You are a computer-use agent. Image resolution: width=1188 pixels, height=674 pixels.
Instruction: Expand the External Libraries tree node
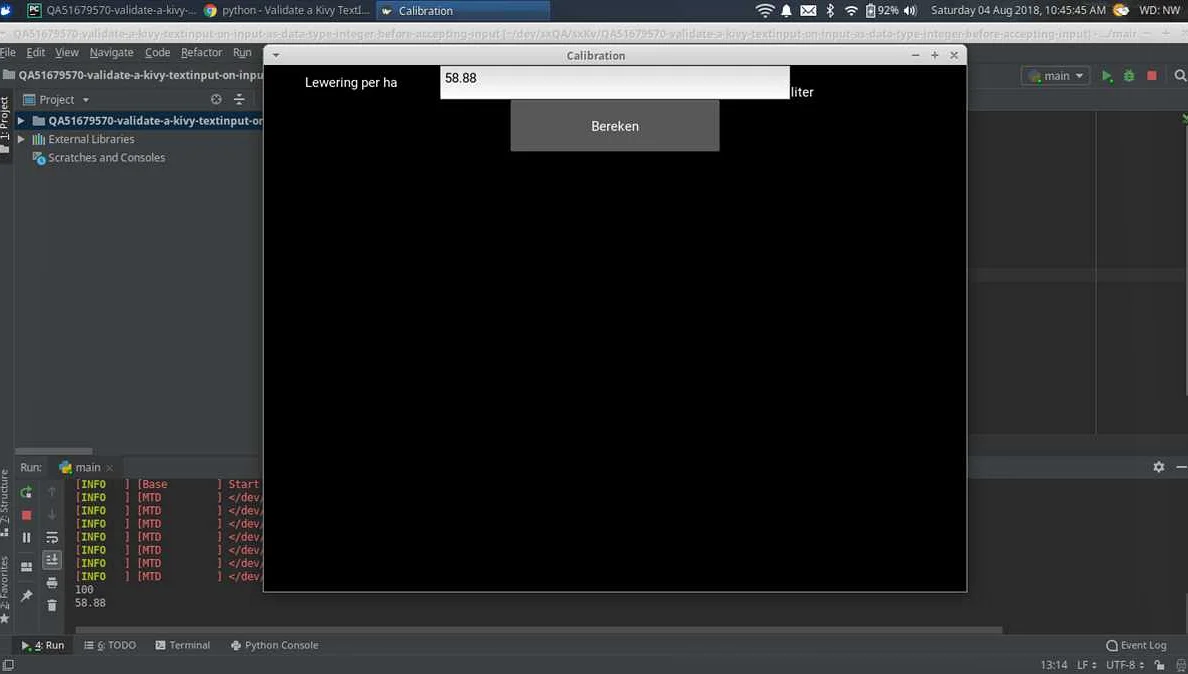click(21, 139)
